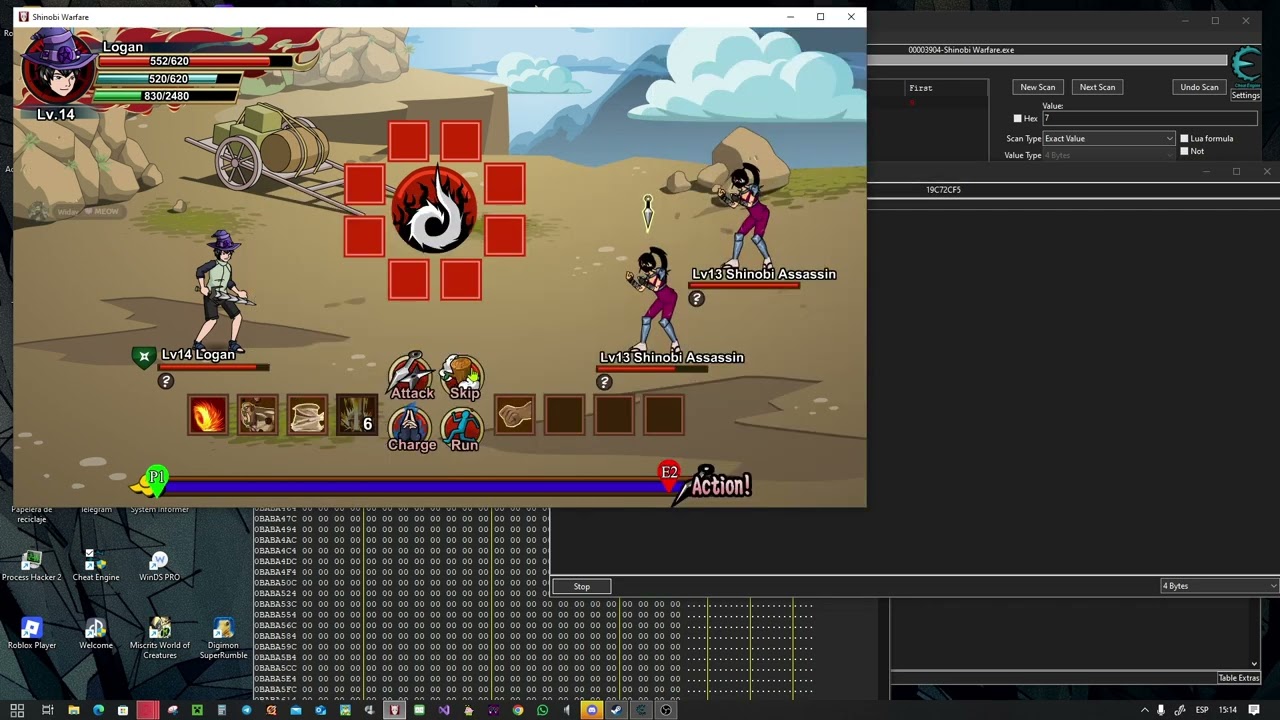Image resolution: width=1280 pixels, height=720 pixels.
Task: Click the address 19C72CF5 title text
Action: (943, 189)
